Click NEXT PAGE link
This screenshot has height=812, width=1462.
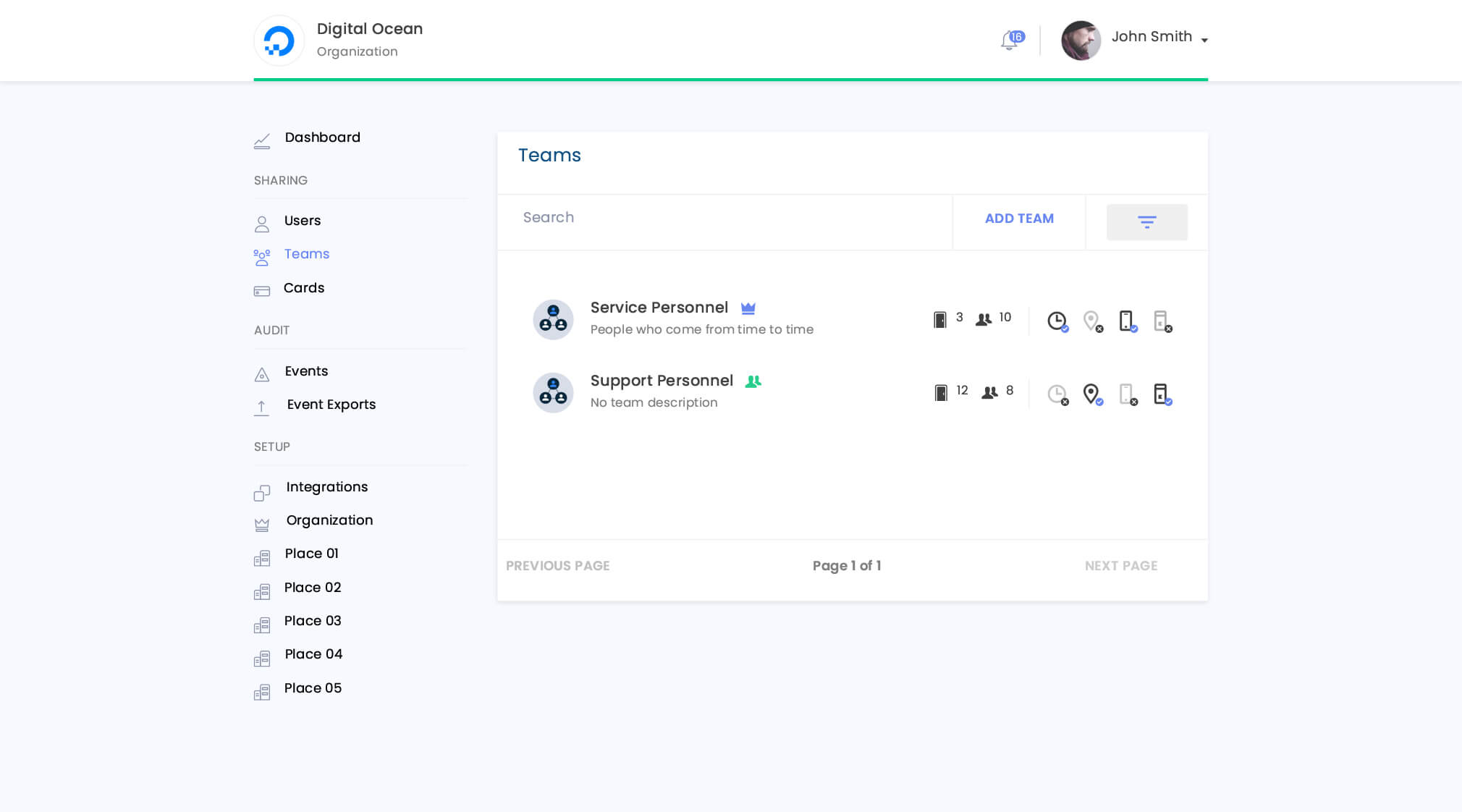pyautogui.click(x=1120, y=566)
